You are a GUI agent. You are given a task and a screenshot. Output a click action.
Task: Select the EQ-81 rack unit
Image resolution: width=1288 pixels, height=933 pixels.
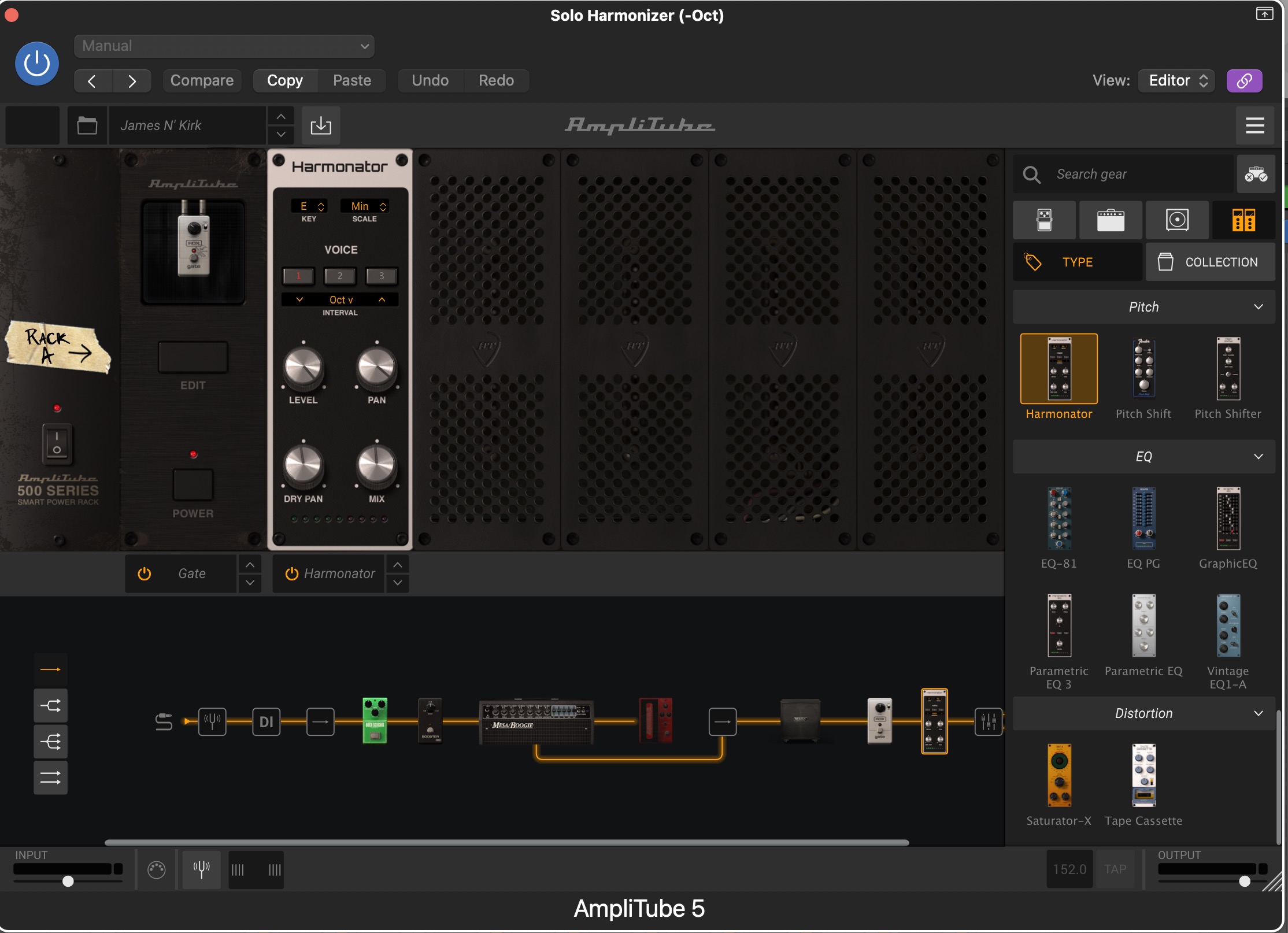(1059, 519)
